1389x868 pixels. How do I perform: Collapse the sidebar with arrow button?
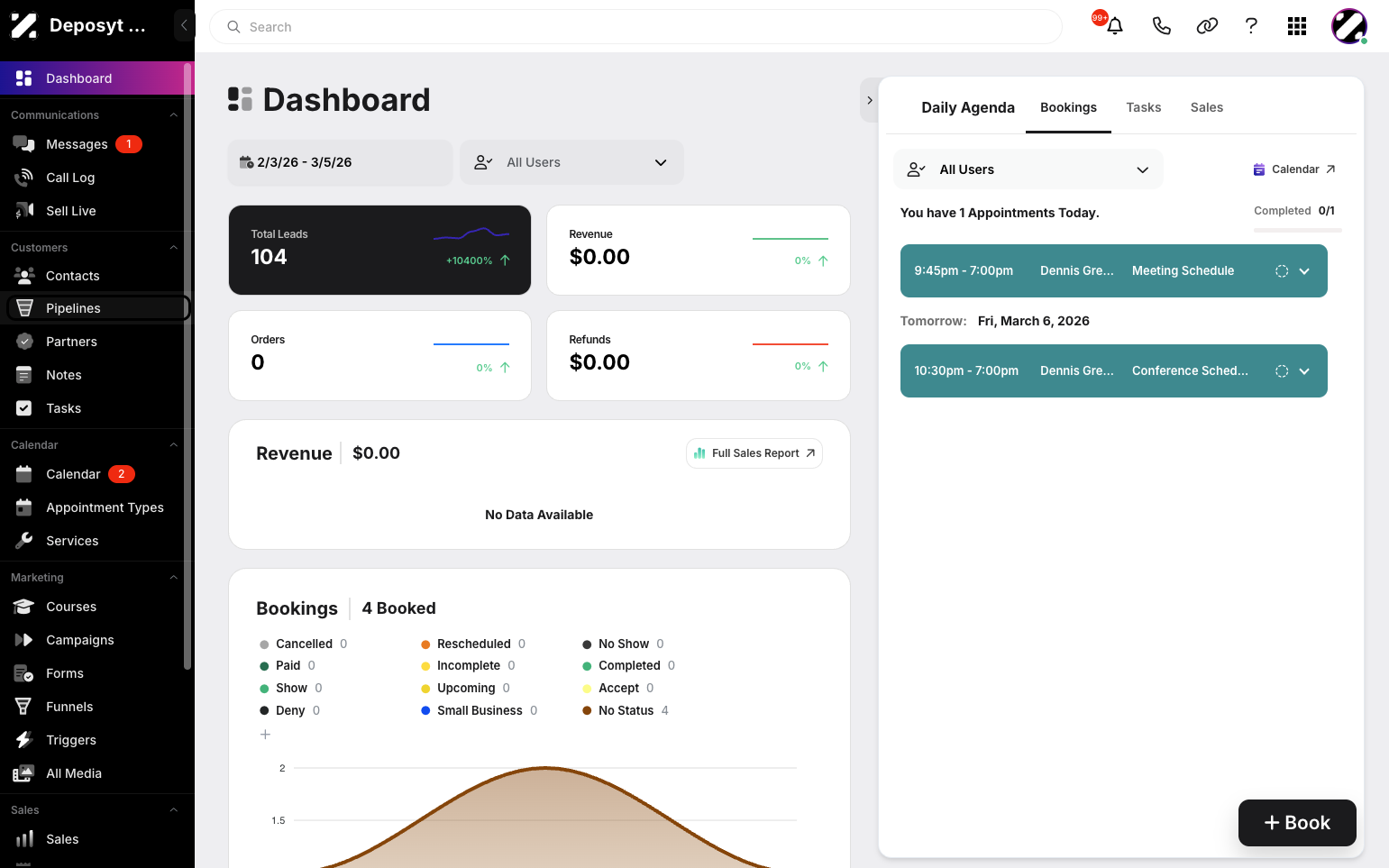tap(184, 25)
